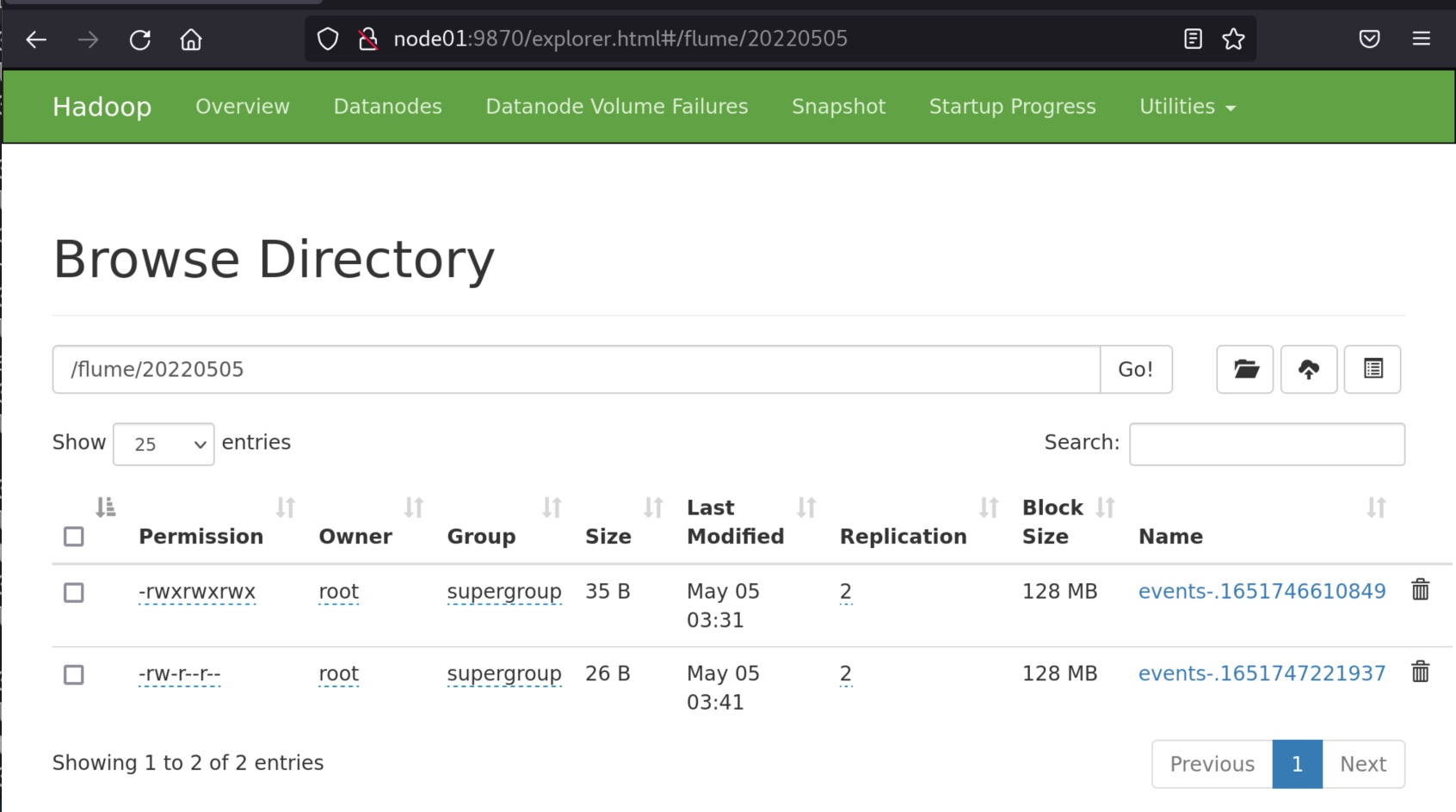Click group supergroup in first row

click(x=504, y=592)
